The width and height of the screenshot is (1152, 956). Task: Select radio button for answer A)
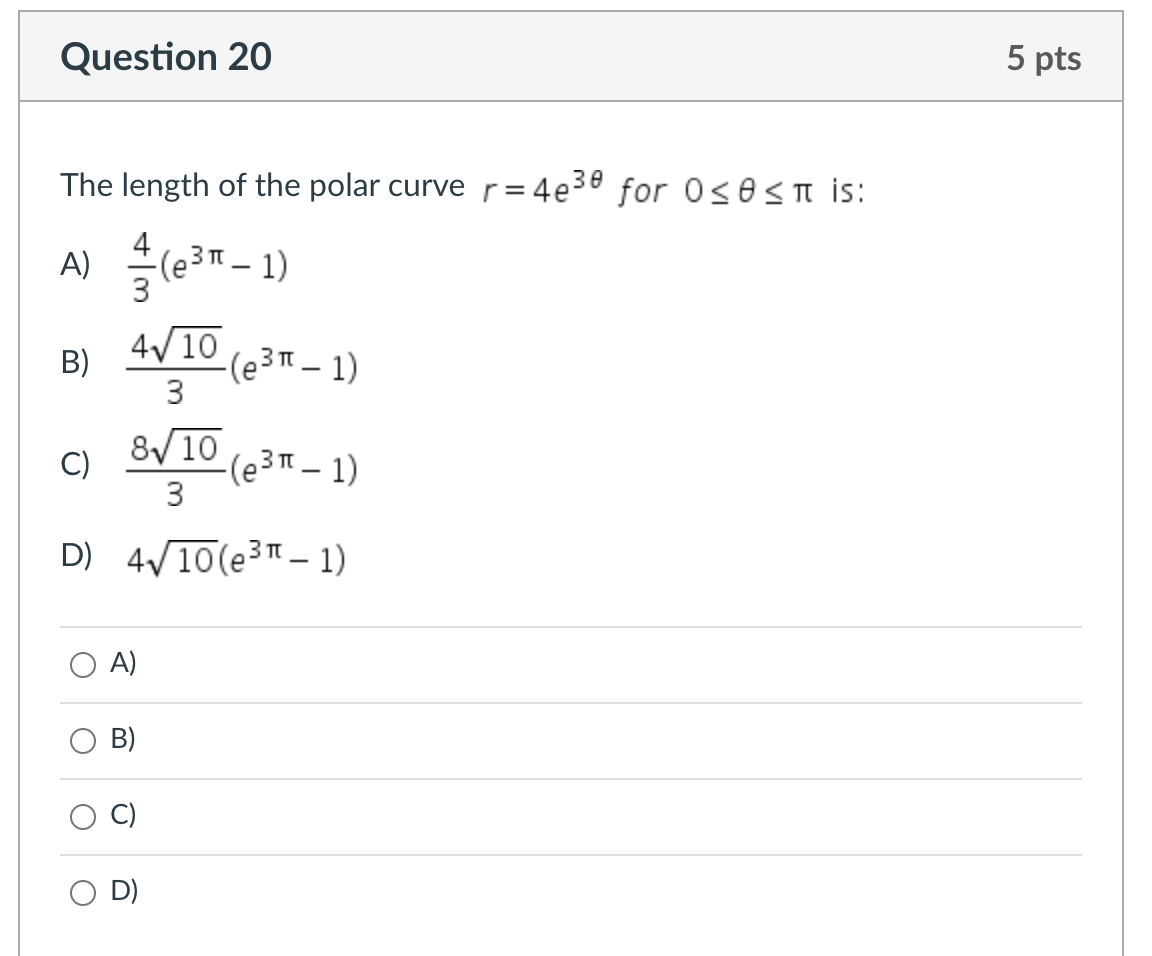(x=82, y=665)
